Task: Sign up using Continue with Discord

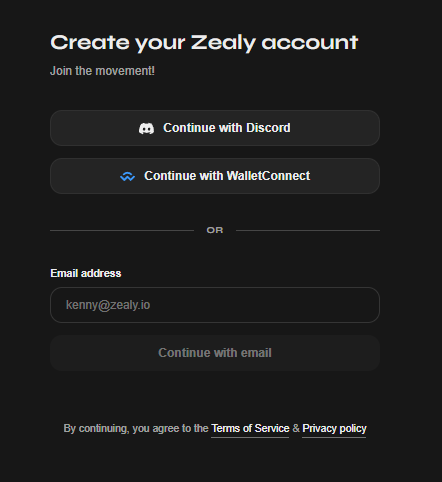Action: click(215, 128)
